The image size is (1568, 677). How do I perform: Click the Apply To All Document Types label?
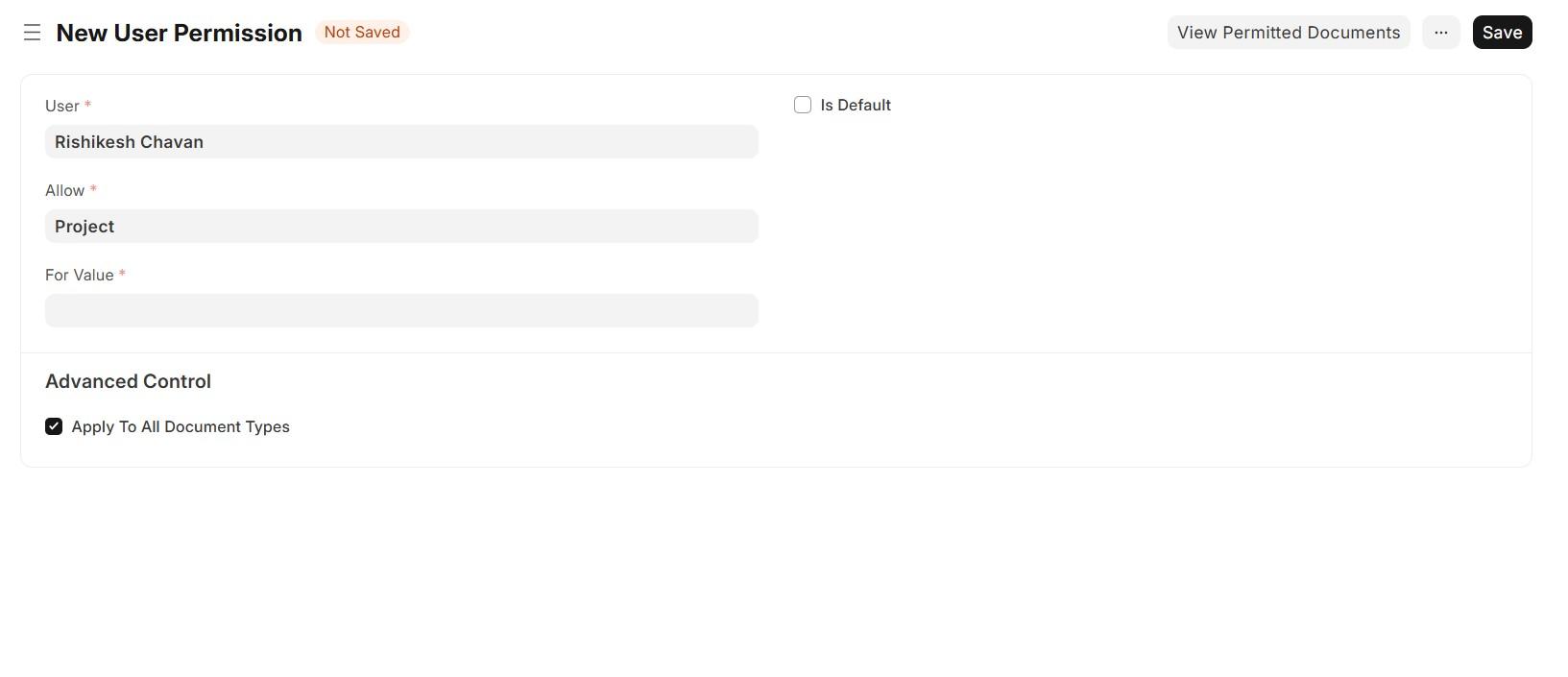tap(181, 427)
